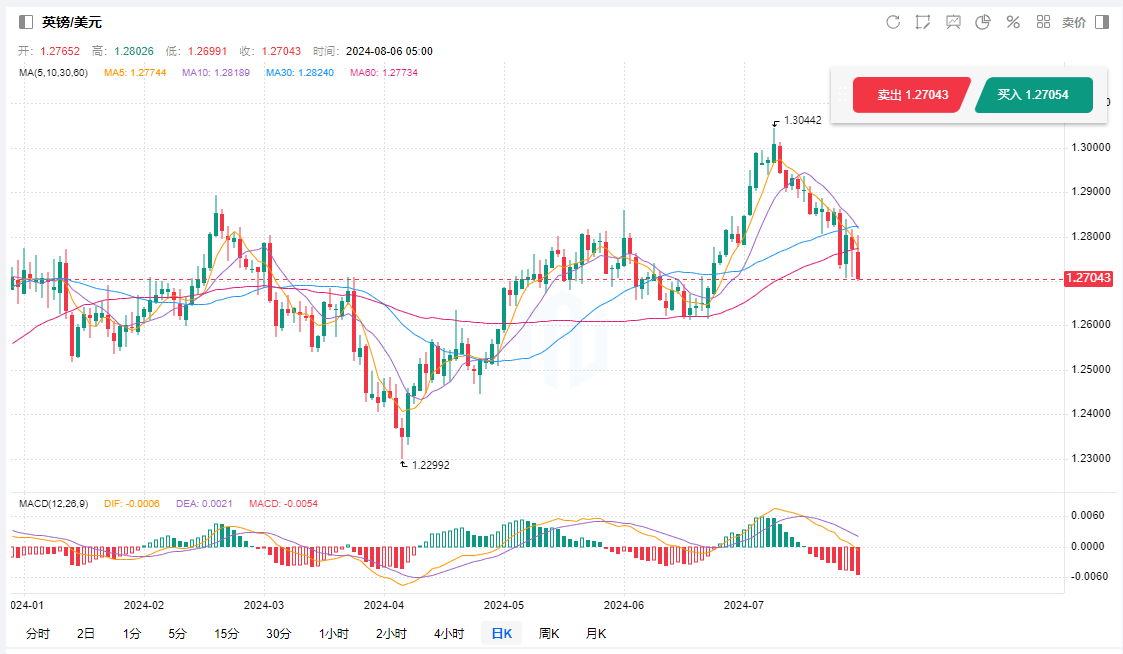This screenshot has height=654, width=1123.
Task: Click the percent sign icon
Action: (1013, 22)
